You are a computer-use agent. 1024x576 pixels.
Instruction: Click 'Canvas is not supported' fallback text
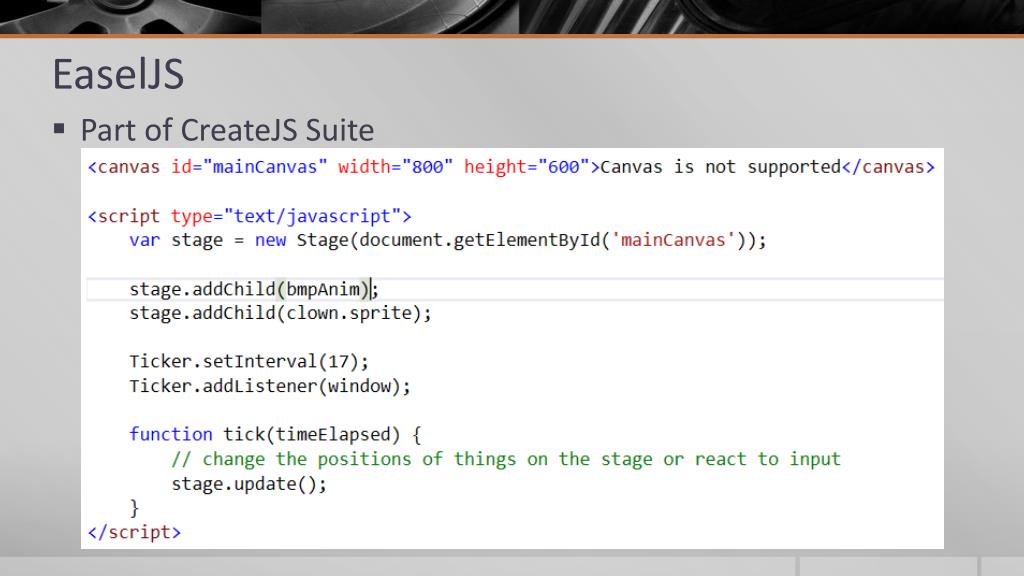point(720,167)
